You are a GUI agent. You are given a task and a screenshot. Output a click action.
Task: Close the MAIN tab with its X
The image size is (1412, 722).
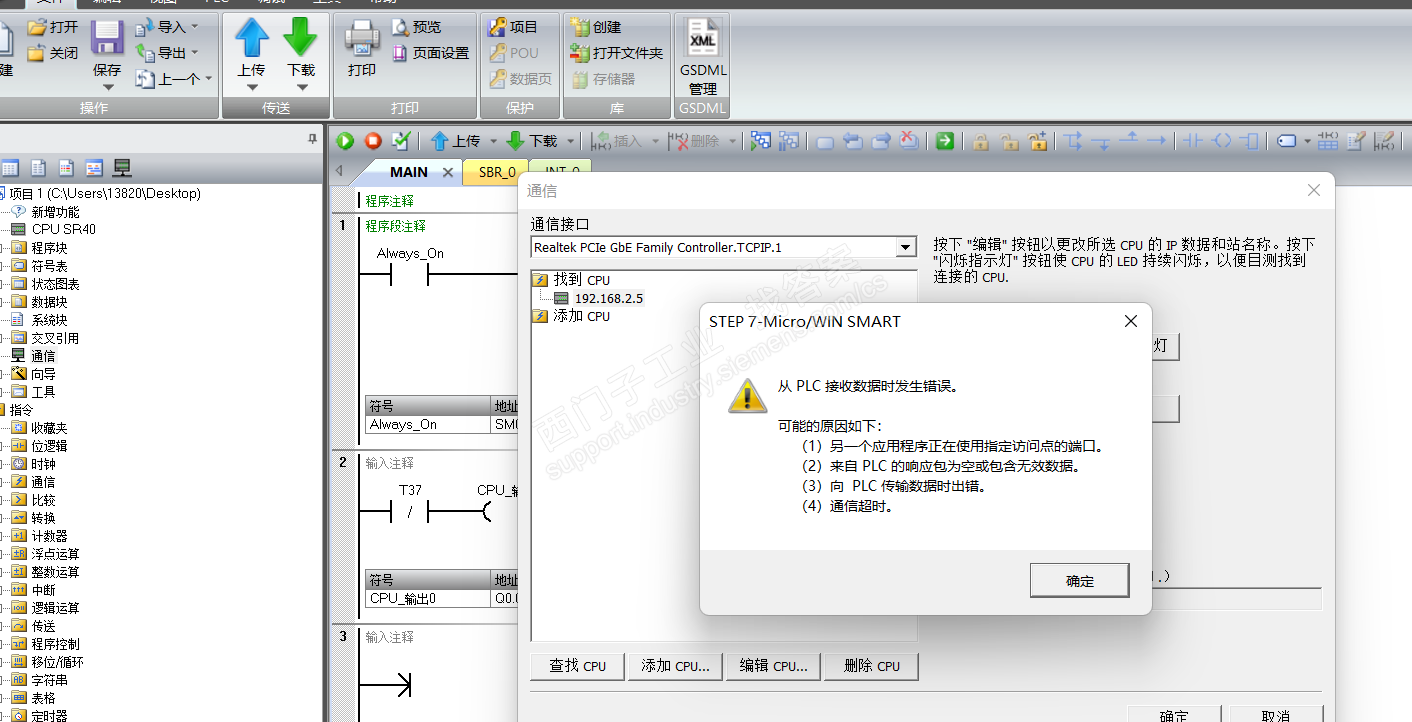coord(447,172)
